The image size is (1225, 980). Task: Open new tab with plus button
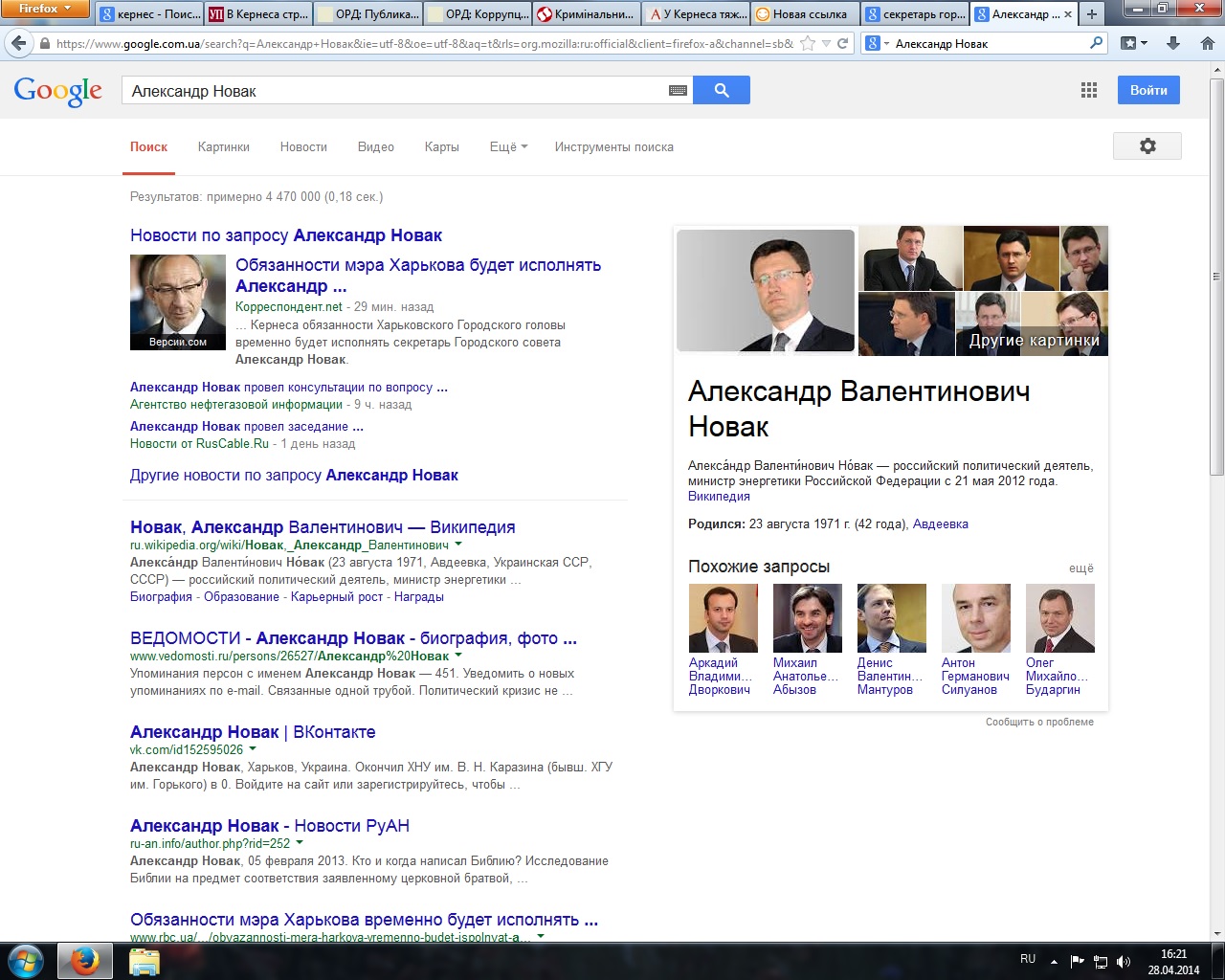pyautogui.click(x=1091, y=13)
